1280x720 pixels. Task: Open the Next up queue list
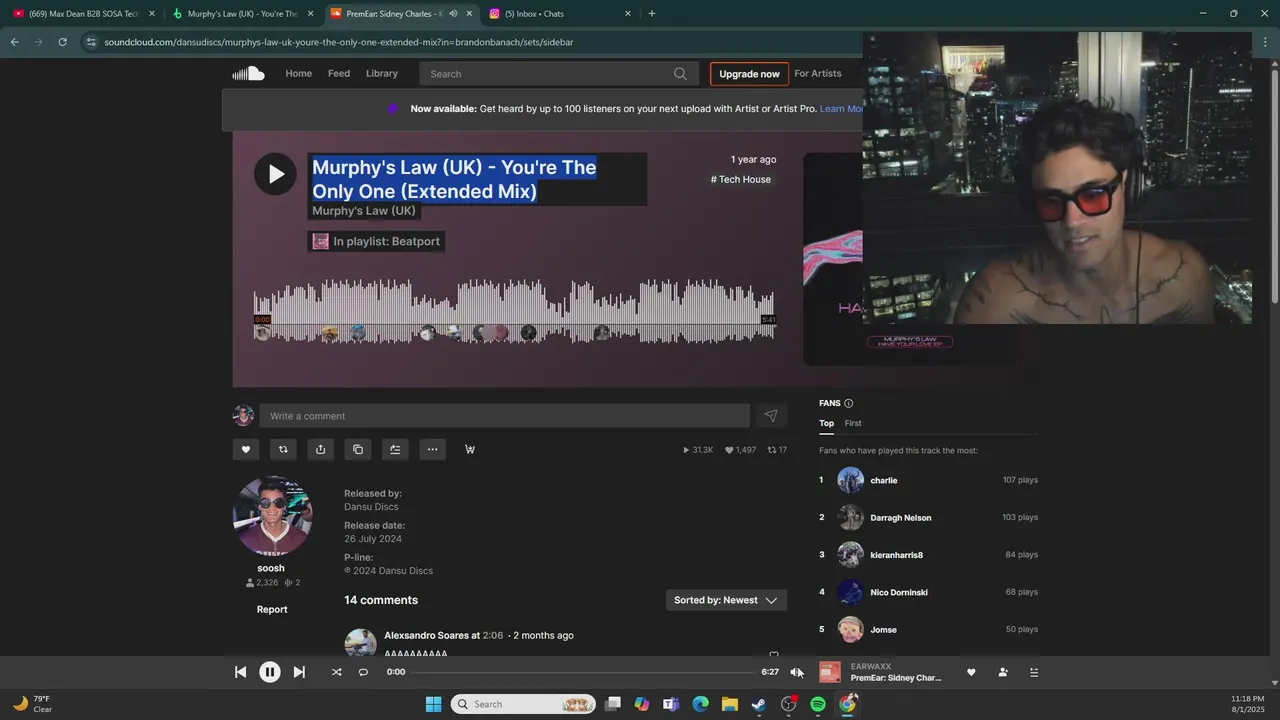[x=1034, y=672]
